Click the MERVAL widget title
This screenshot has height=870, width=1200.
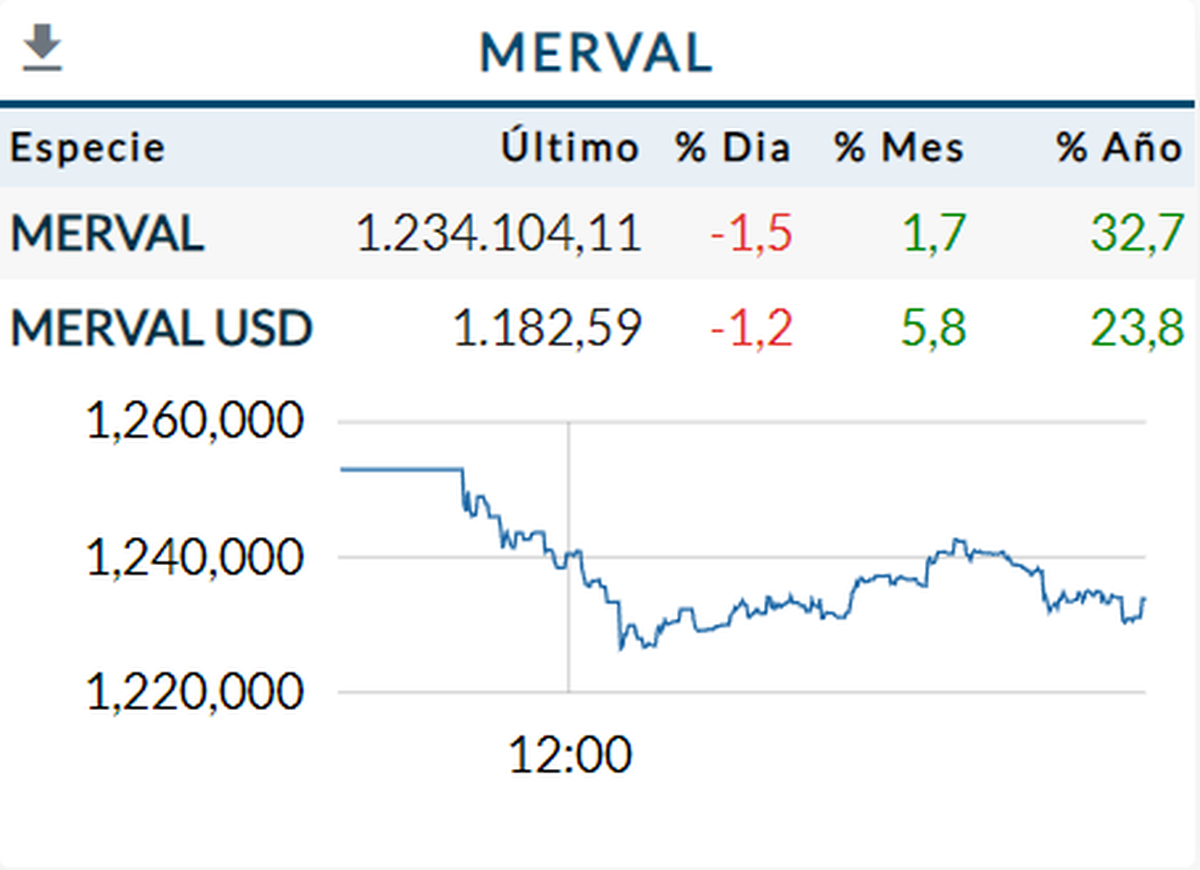tap(596, 53)
